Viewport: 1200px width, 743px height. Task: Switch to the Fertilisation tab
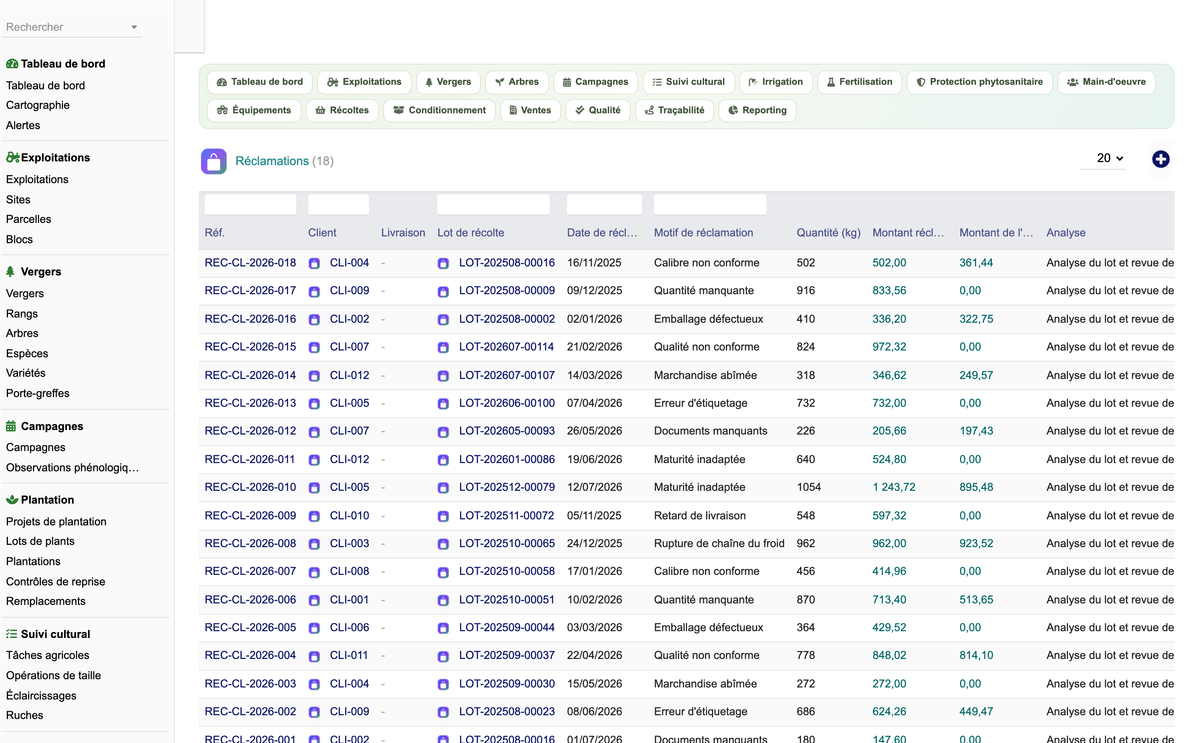[860, 82]
